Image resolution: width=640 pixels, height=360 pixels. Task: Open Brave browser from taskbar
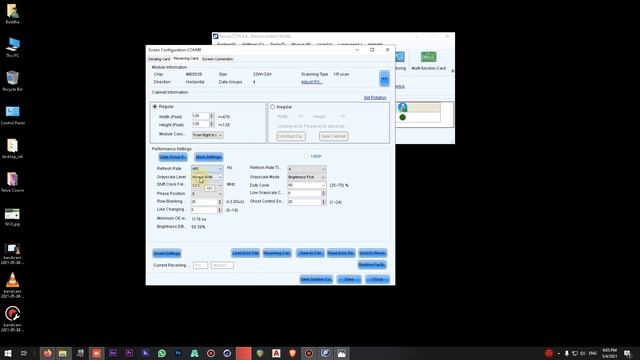click(292, 353)
